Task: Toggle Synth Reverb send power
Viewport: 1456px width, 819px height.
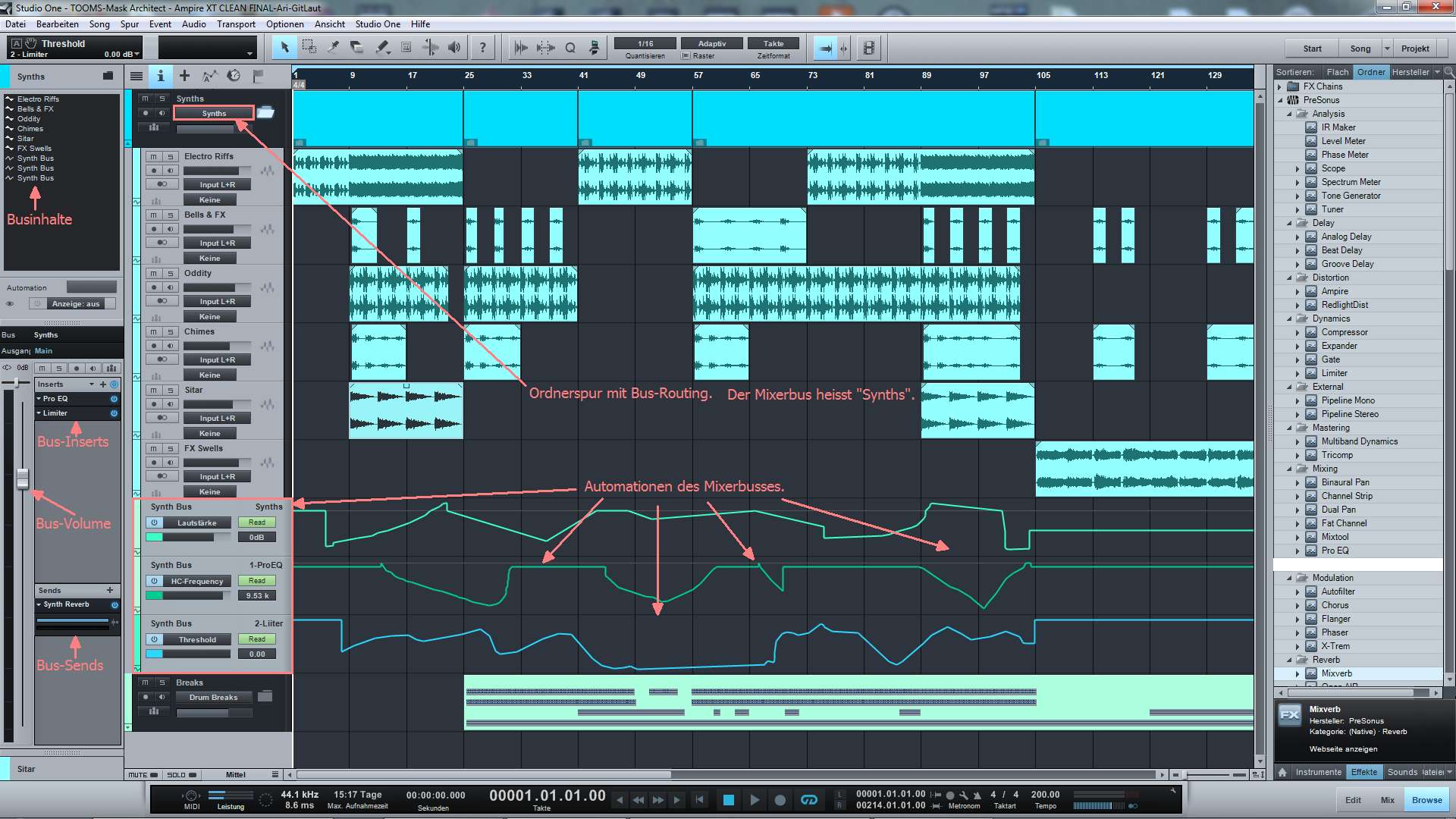Action: click(115, 605)
